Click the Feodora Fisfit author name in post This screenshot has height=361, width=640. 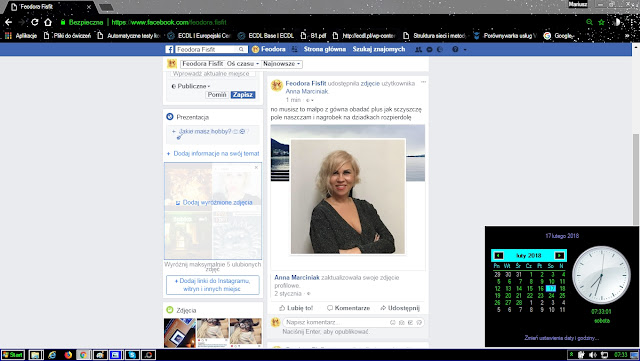pos(306,83)
